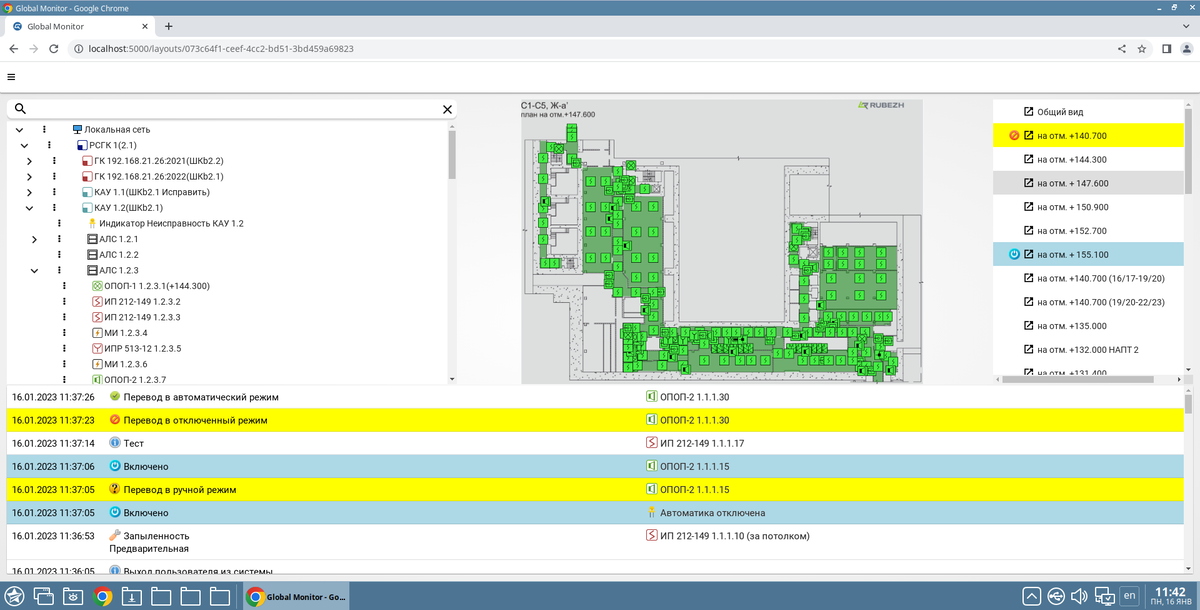Collapse the РСГК 1(2.1) node
Image resolution: width=1200 pixels, height=610 pixels.
click(25, 145)
